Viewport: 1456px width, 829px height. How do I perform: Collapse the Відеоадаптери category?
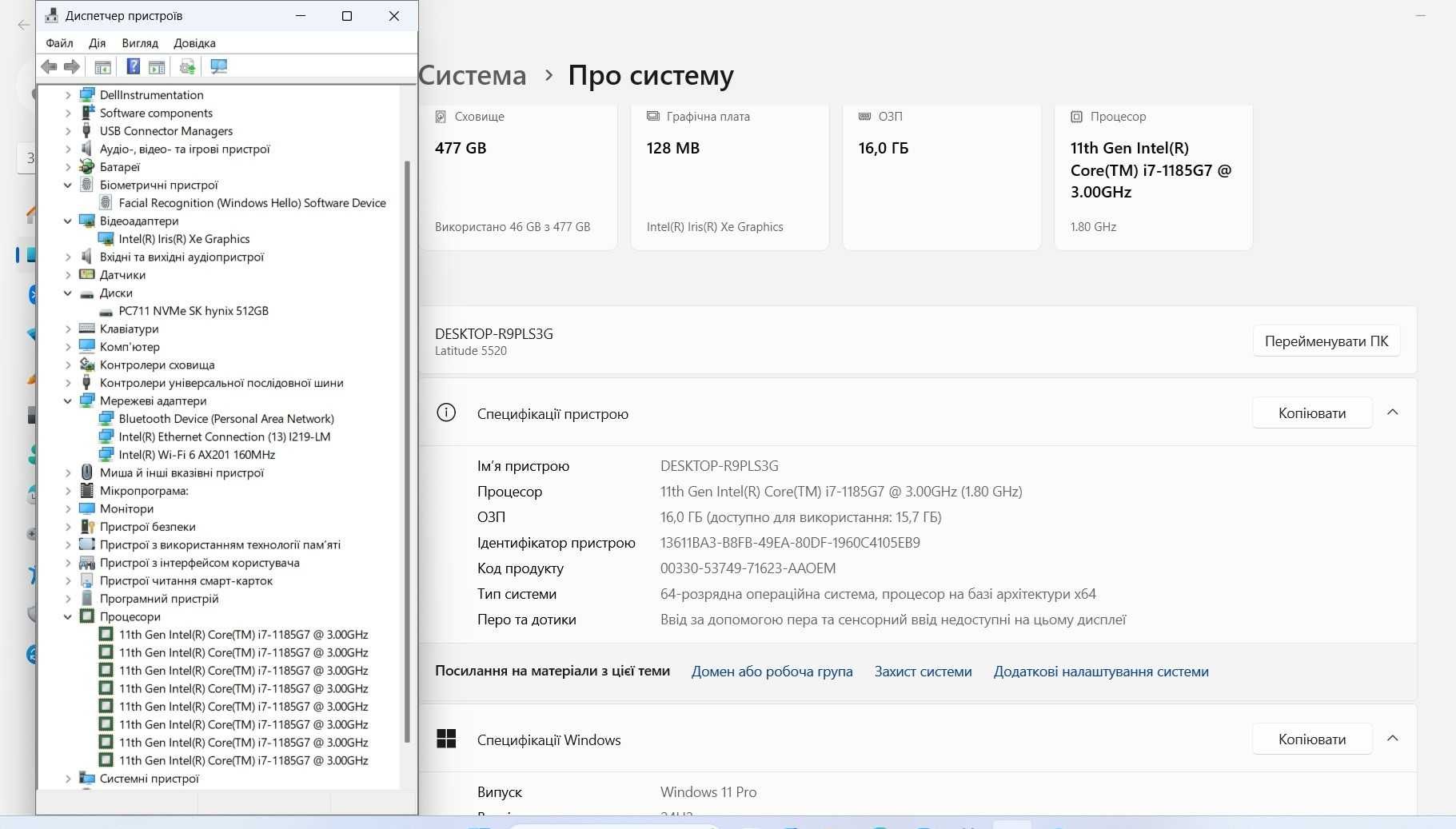pos(68,221)
